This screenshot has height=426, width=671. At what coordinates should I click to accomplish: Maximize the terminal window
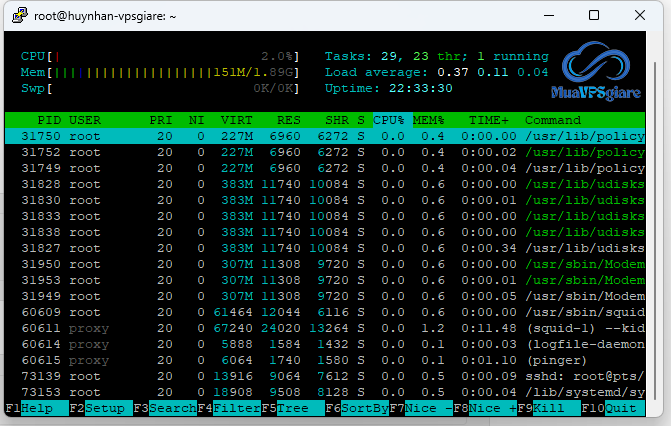tap(593, 16)
